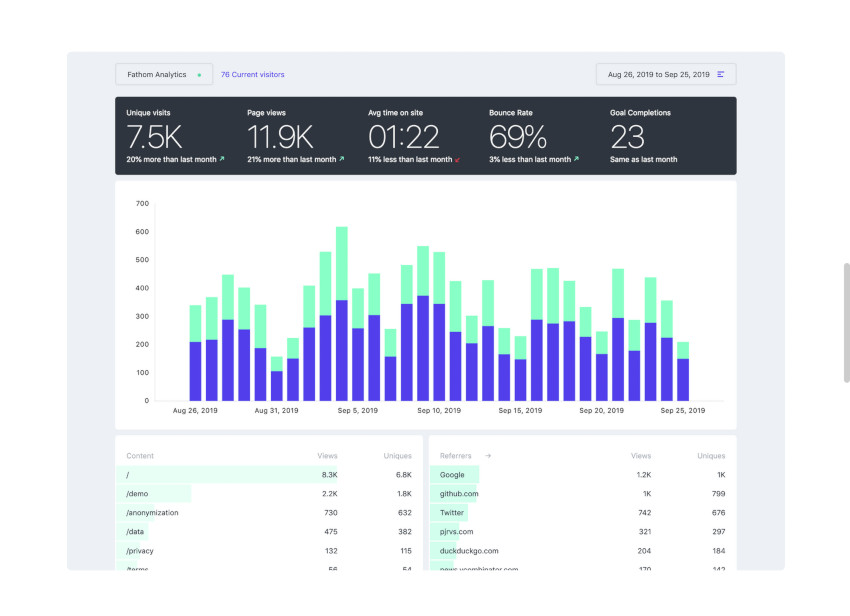Screen dimensions: 850x616
Task: Sort the Referrers table by Uniques
Action: pyautogui.click(x=711, y=456)
